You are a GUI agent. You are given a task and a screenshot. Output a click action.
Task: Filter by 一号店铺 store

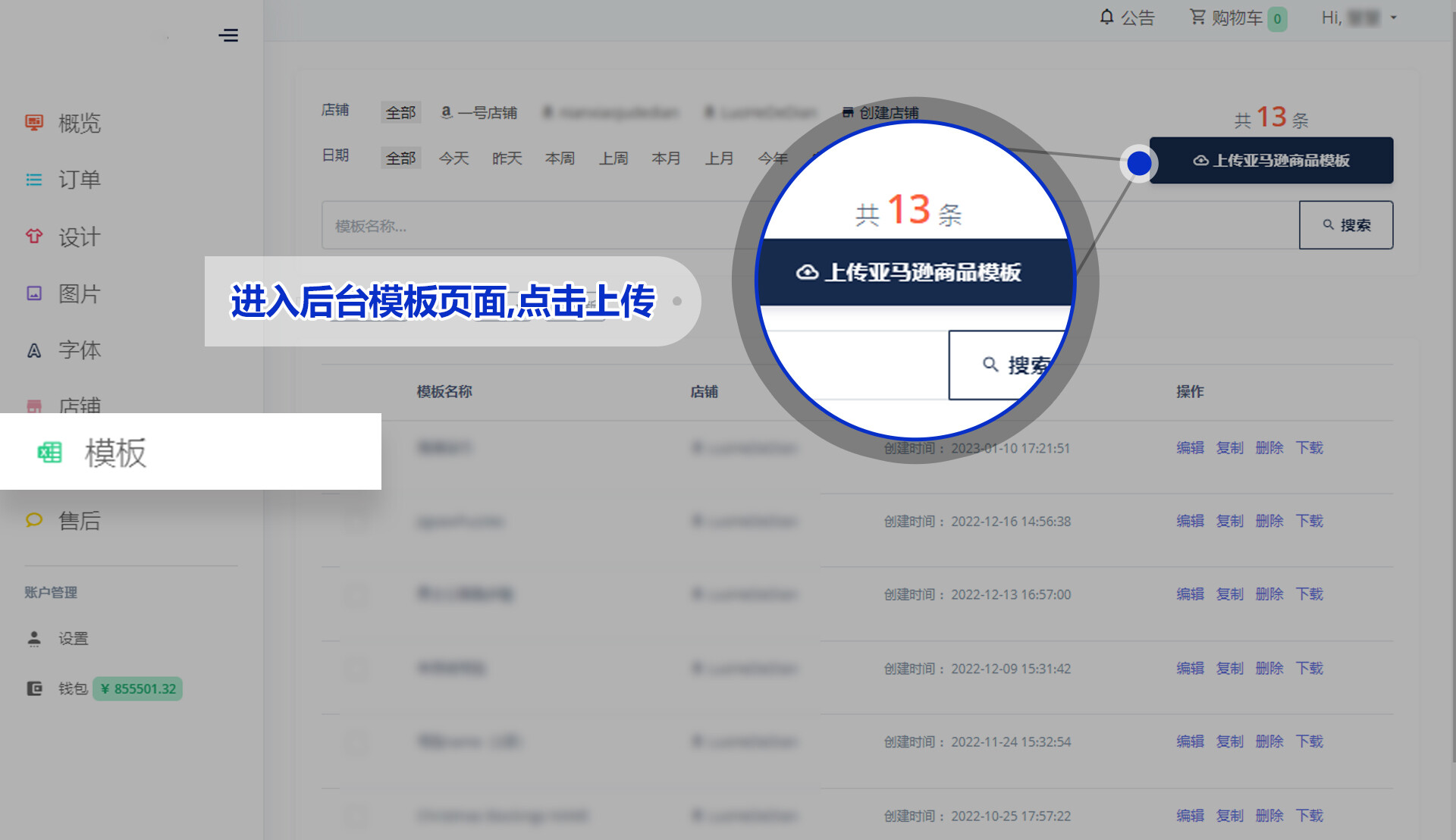479,112
